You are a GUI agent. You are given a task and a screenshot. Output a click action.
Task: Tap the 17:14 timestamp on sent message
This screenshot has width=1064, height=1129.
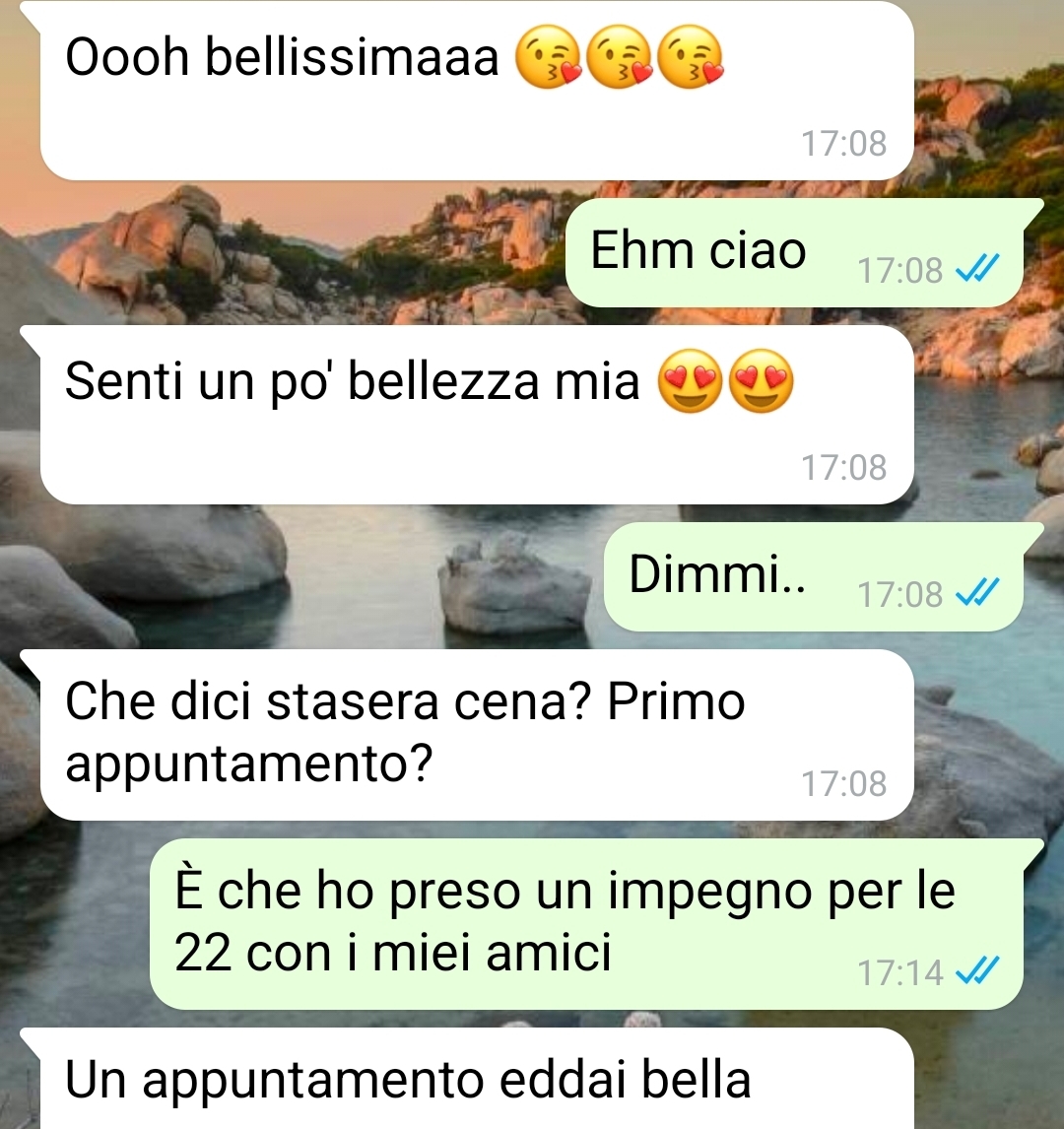pos(899,972)
